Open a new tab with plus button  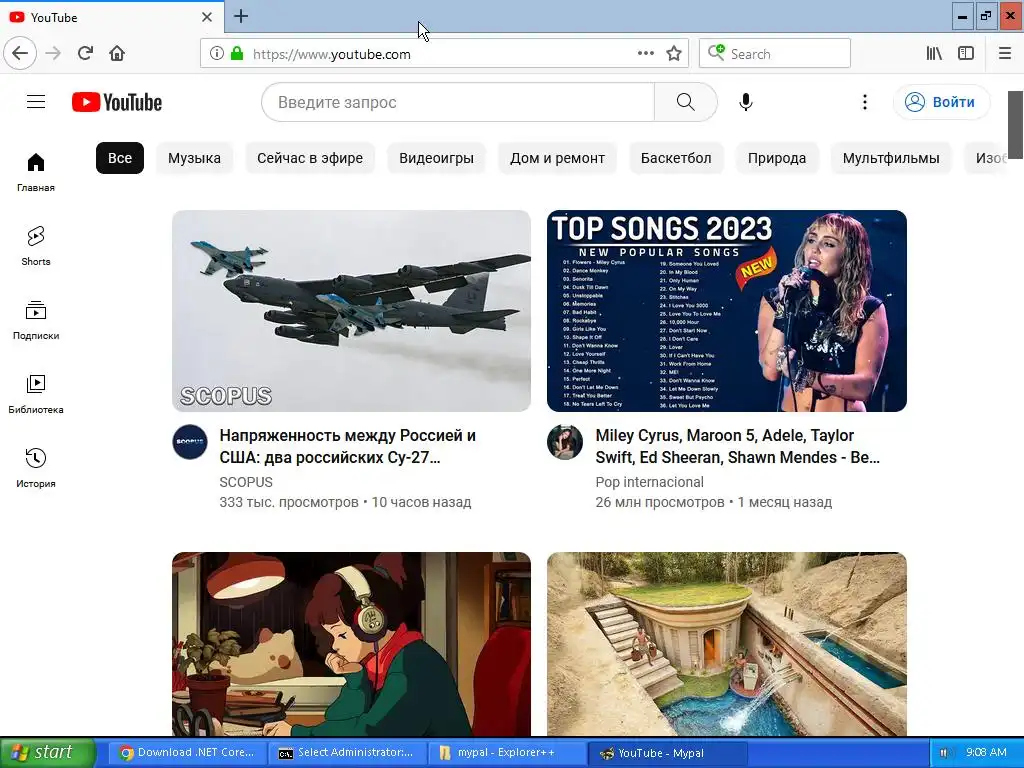(x=241, y=16)
